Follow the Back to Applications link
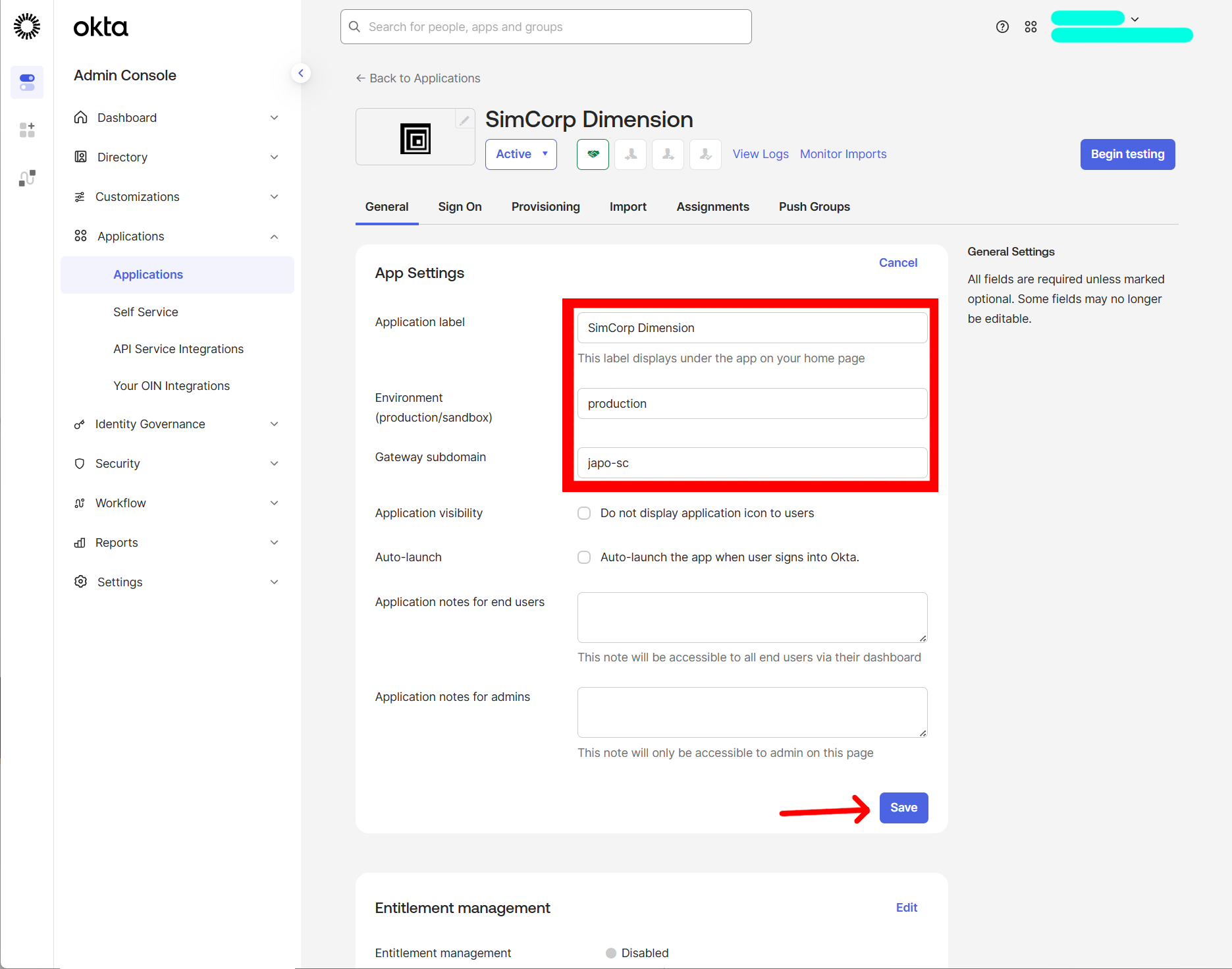The width and height of the screenshot is (1232, 969). point(418,78)
